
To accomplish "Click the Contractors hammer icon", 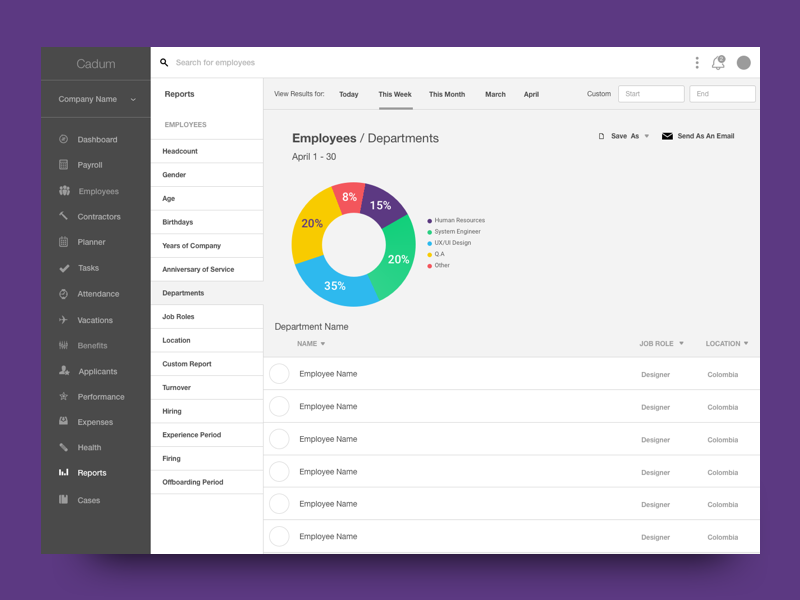I will point(63,216).
